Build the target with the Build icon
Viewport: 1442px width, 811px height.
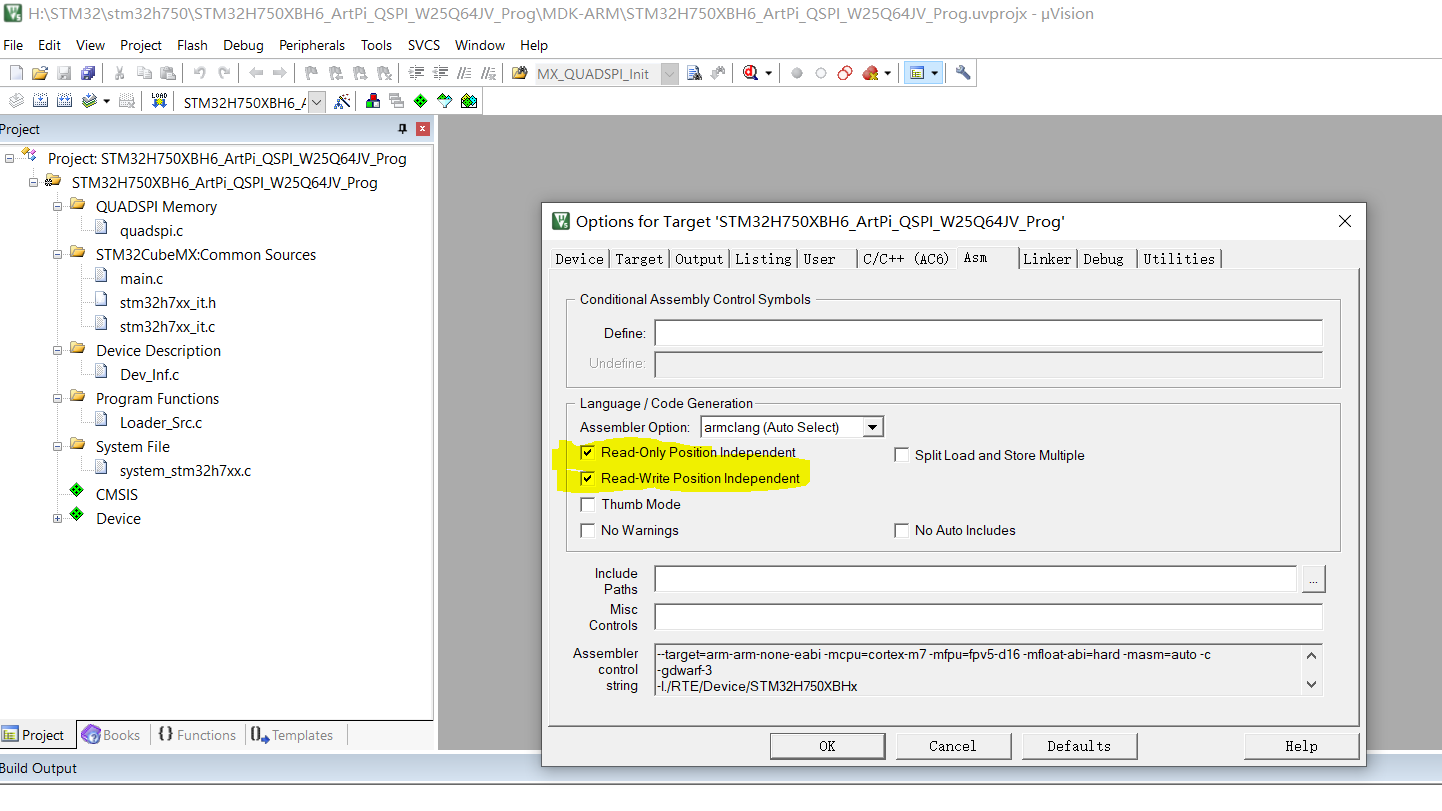[x=40, y=101]
